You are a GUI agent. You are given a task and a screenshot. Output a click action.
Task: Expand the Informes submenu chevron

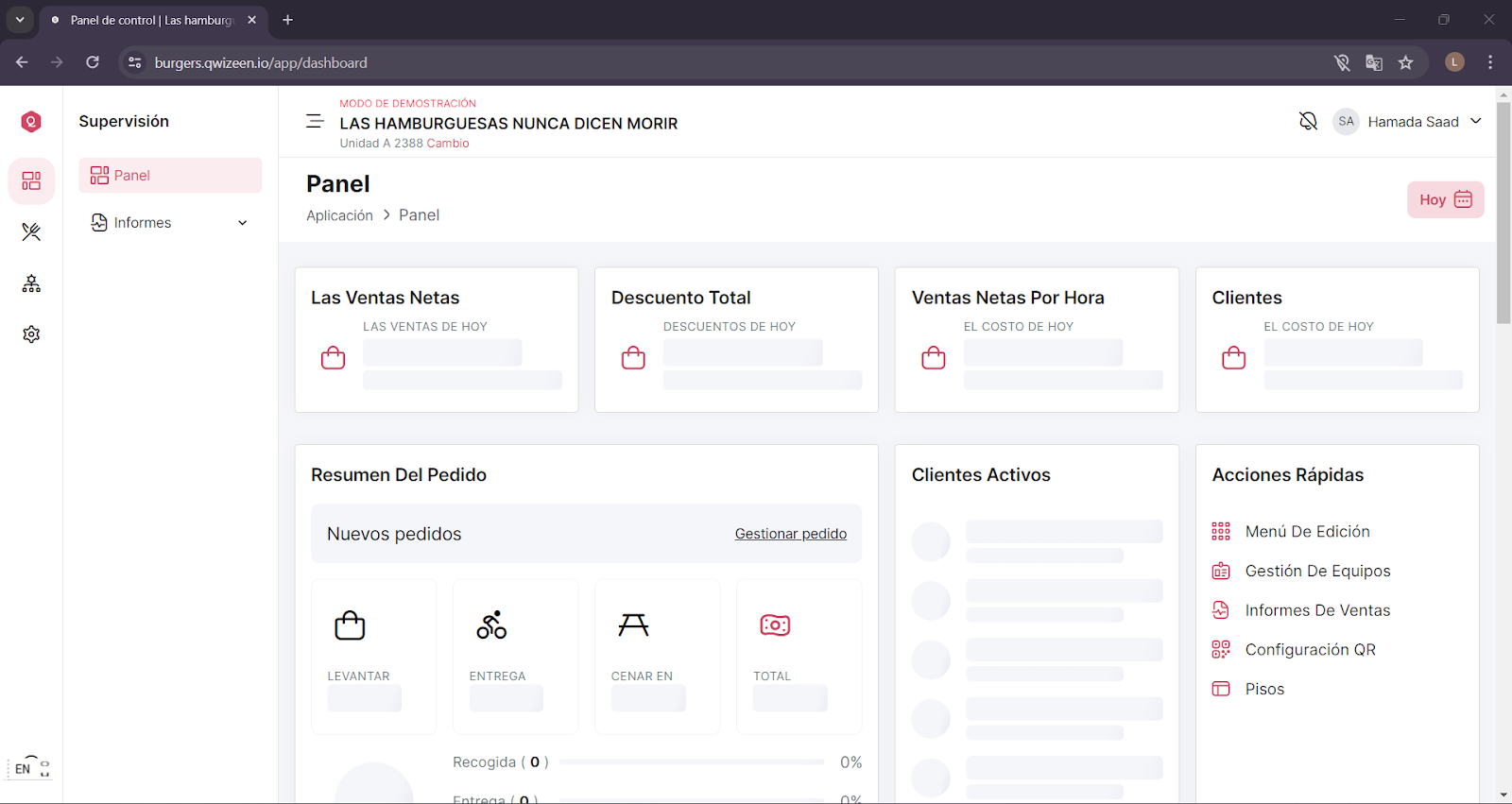pyautogui.click(x=243, y=223)
